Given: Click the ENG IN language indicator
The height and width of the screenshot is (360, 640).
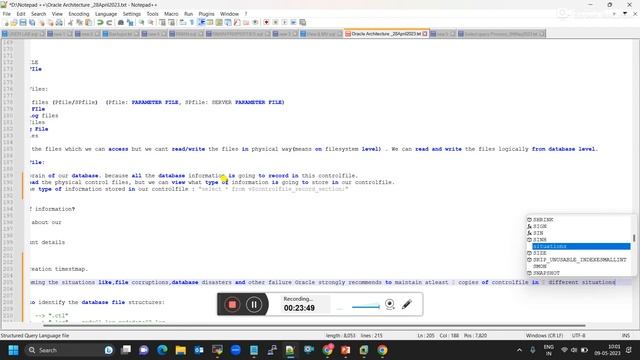Looking at the screenshot, I should click(x=549, y=350).
